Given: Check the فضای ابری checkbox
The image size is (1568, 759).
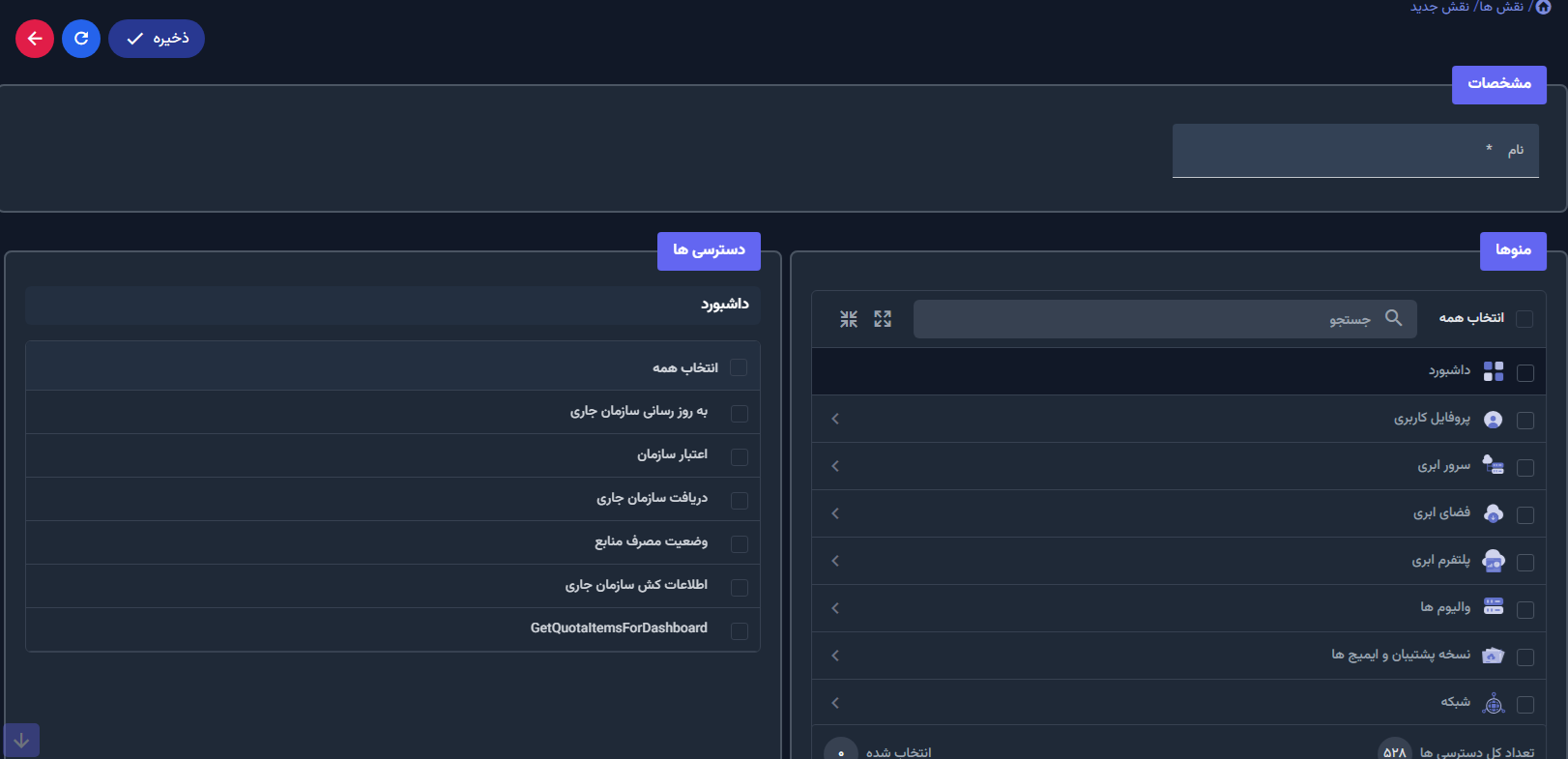Looking at the screenshot, I should pyautogui.click(x=1525, y=515).
